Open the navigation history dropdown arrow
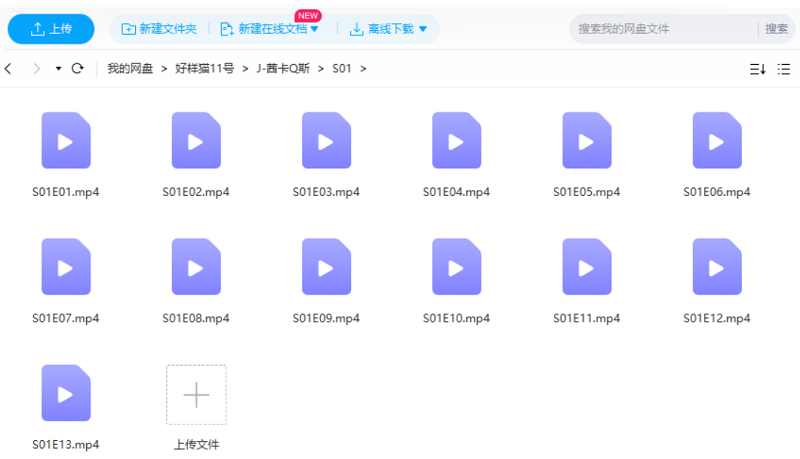Screen dimensions: 800x459 point(58,69)
